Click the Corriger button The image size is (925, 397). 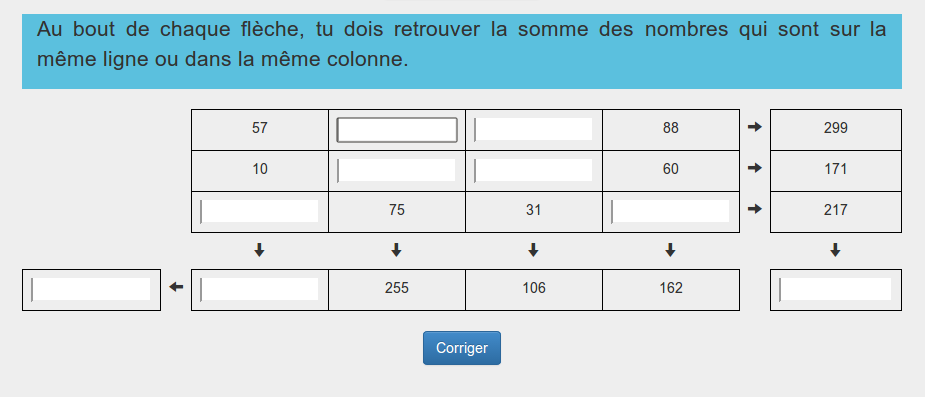coord(461,348)
